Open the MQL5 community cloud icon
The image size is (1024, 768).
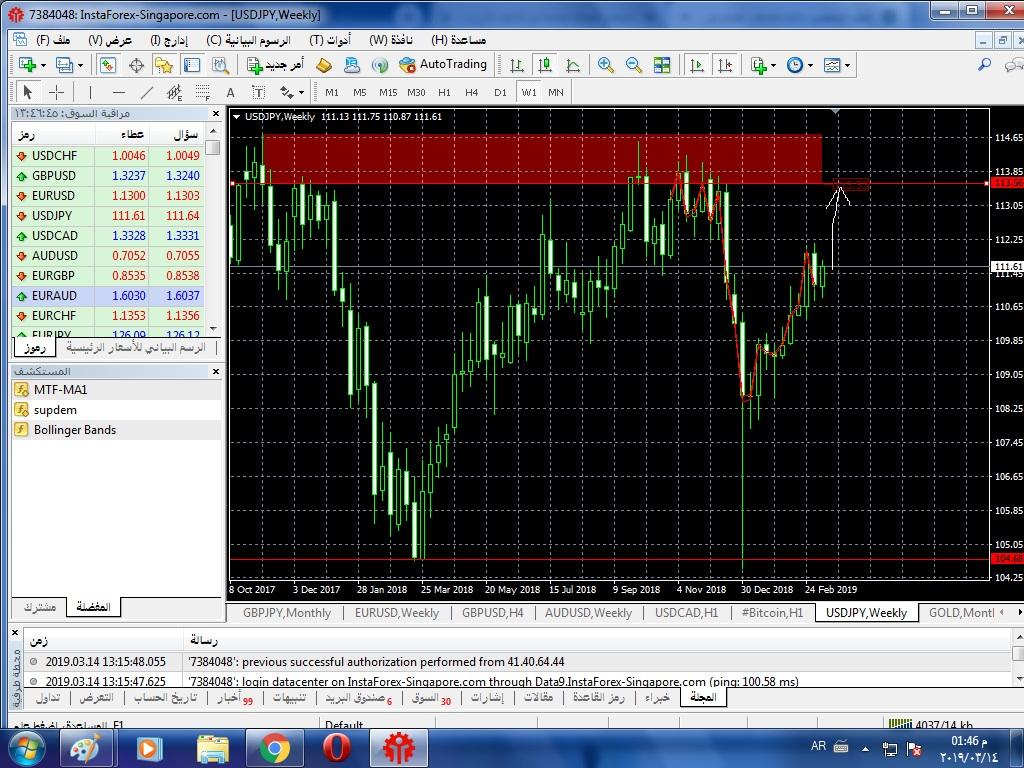[352, 65]
